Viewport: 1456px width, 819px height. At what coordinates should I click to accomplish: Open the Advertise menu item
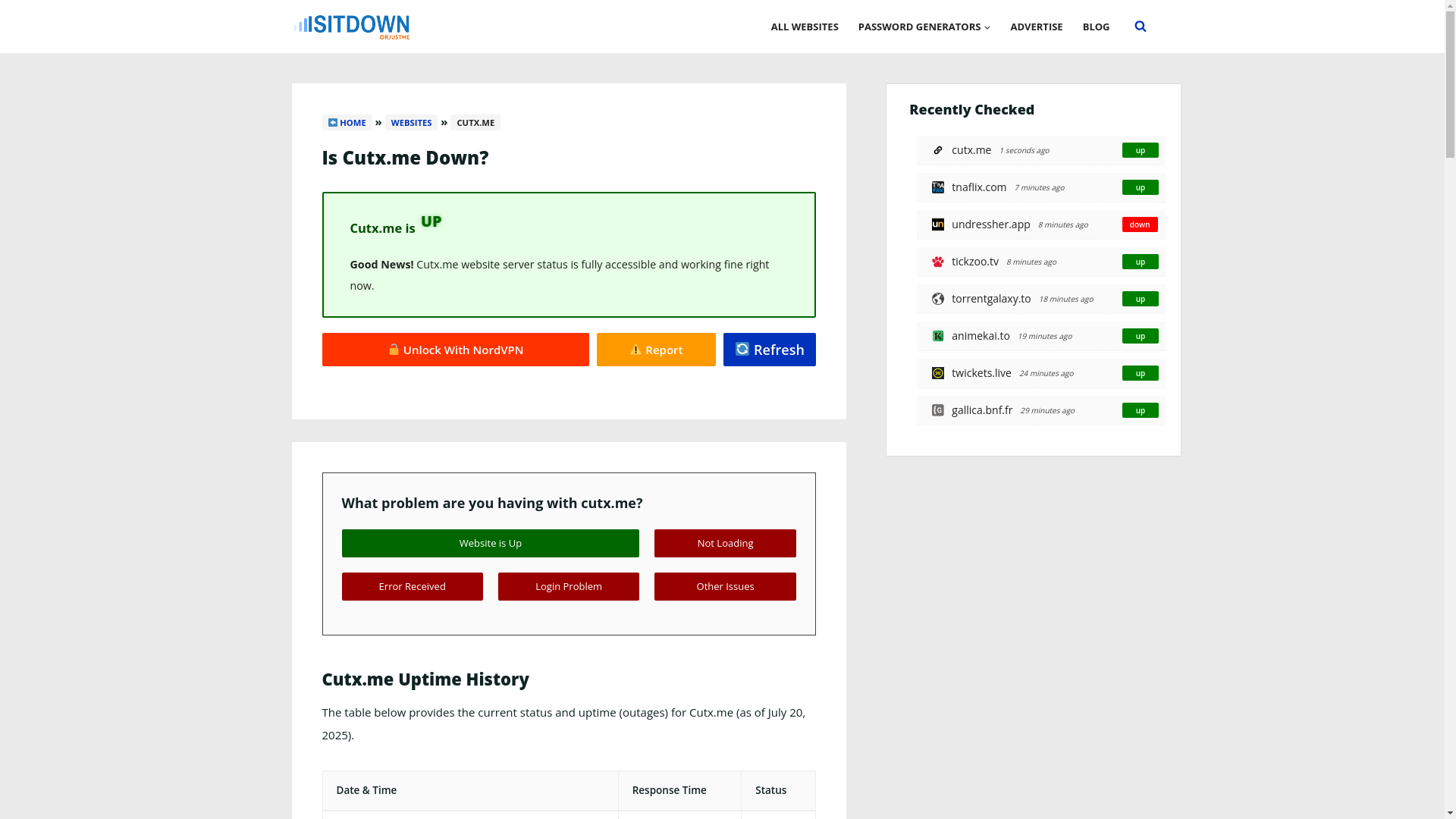[1036, 27]
